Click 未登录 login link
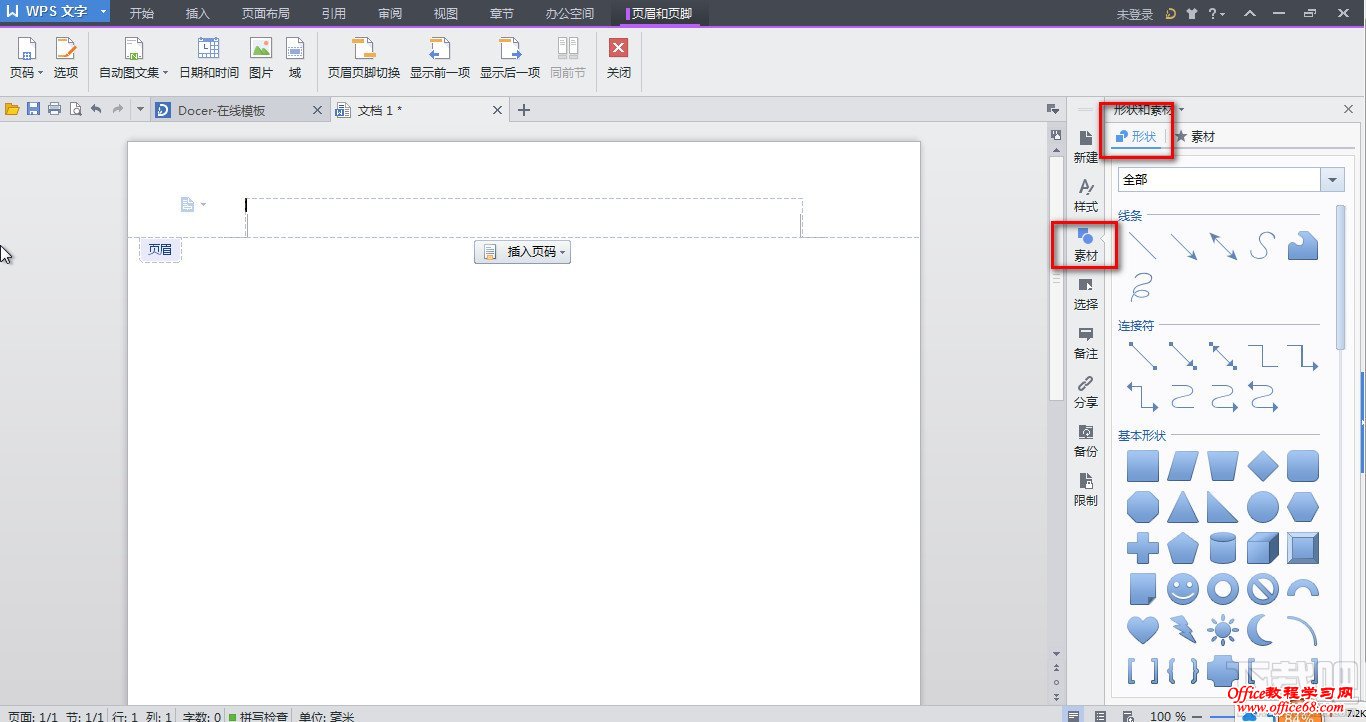The width and height of the screenshot is (1366, 722). pyautogui.click(x=1134, y=14)
